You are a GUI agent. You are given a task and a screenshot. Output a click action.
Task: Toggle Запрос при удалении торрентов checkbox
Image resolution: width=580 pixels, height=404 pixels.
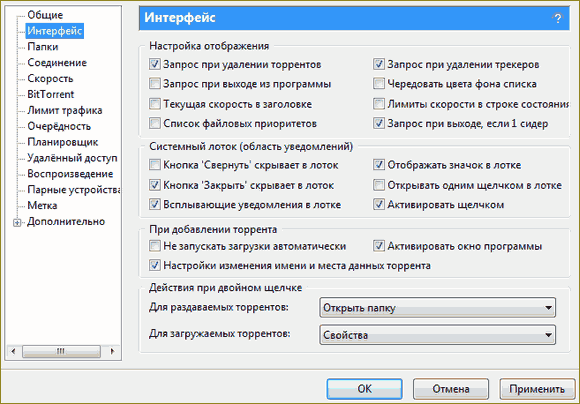coord(155,64)
